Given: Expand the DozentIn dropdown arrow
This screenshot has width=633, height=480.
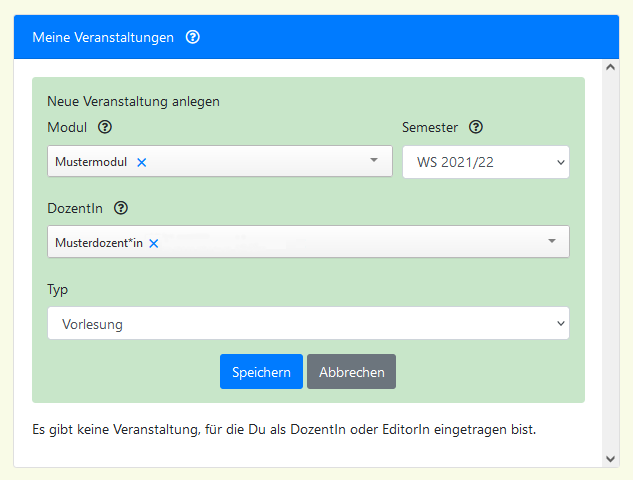Looking at the screenshot, I should pyautogui.click(x=551, y=242).
